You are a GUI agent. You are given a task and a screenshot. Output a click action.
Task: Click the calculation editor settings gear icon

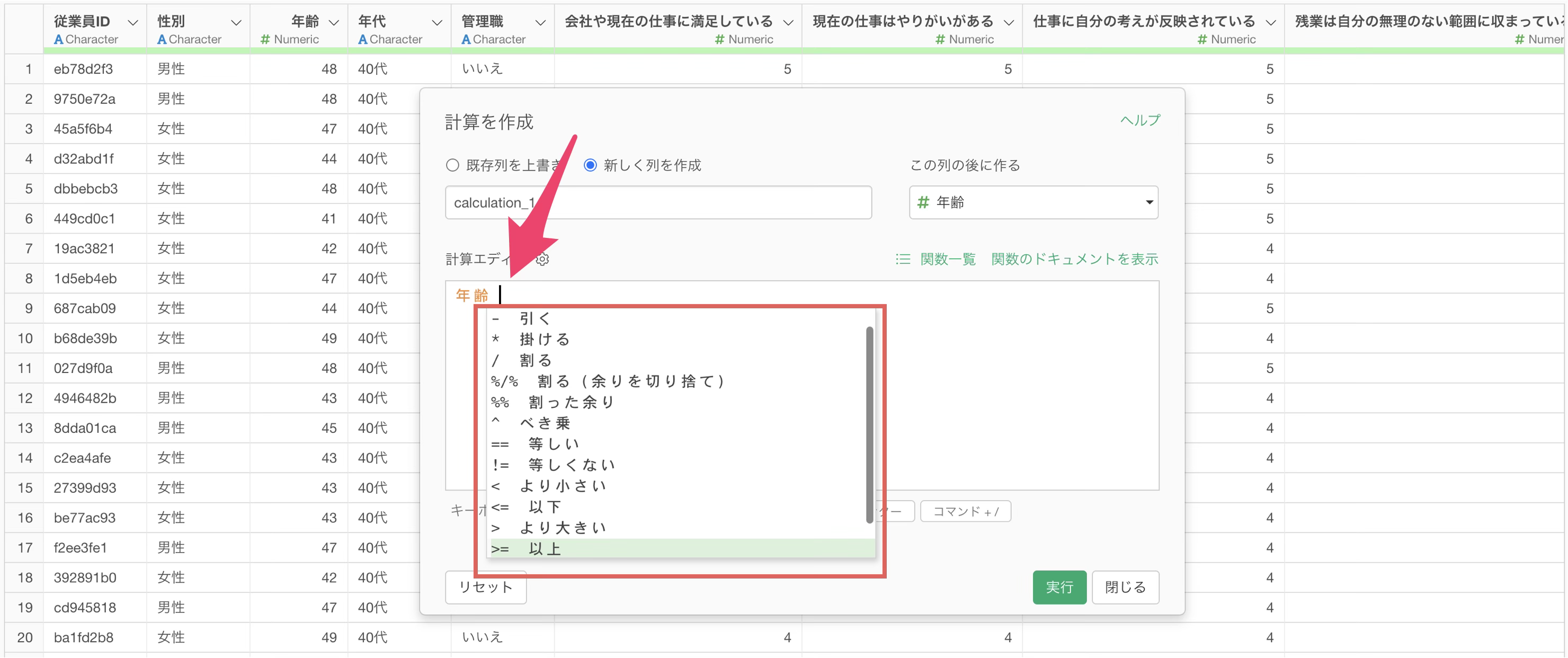[542, 259]
